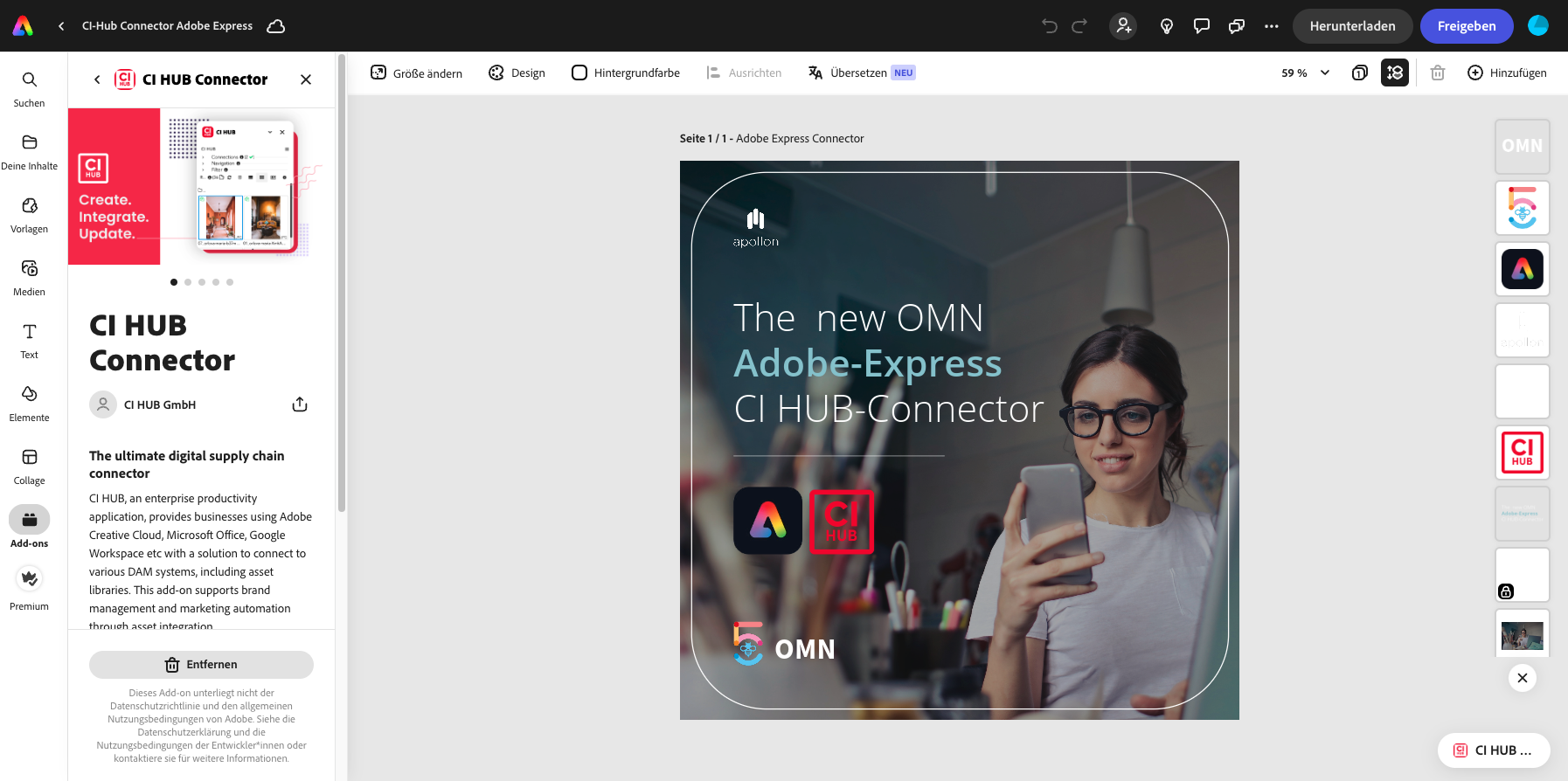Screen dimensions: 1568x781
Task: Close the layers stack panel
Action: [x=1523, y=678]
